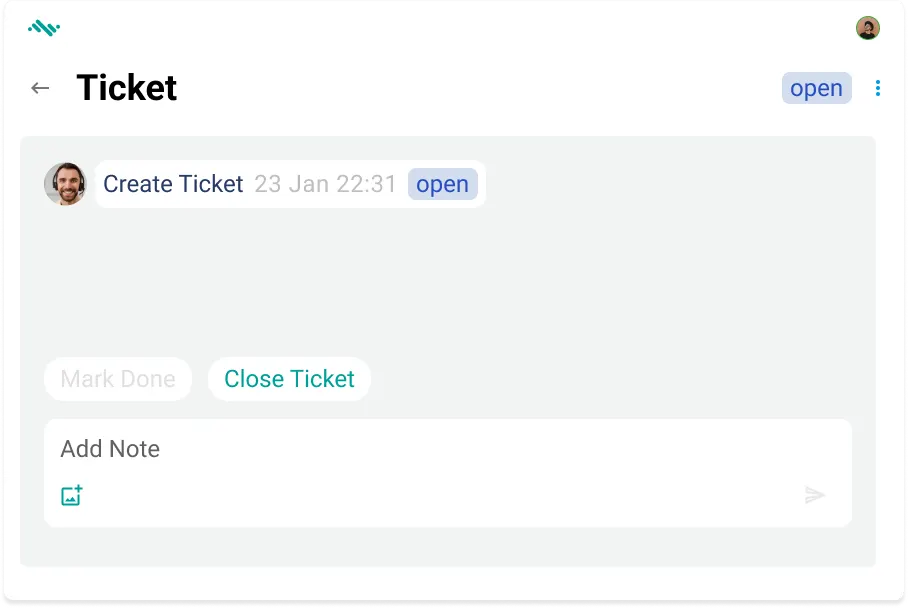
Task: Focus the Add Note input field
Action: 110,449
